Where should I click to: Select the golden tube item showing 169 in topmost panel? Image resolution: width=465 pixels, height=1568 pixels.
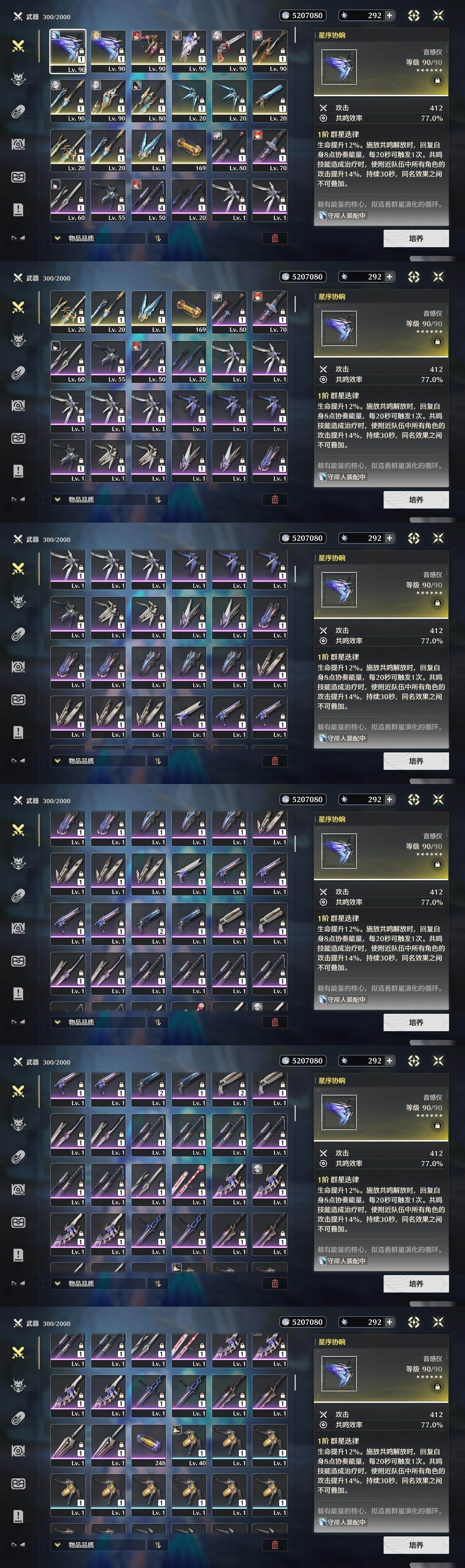click(x=189, y=150)
